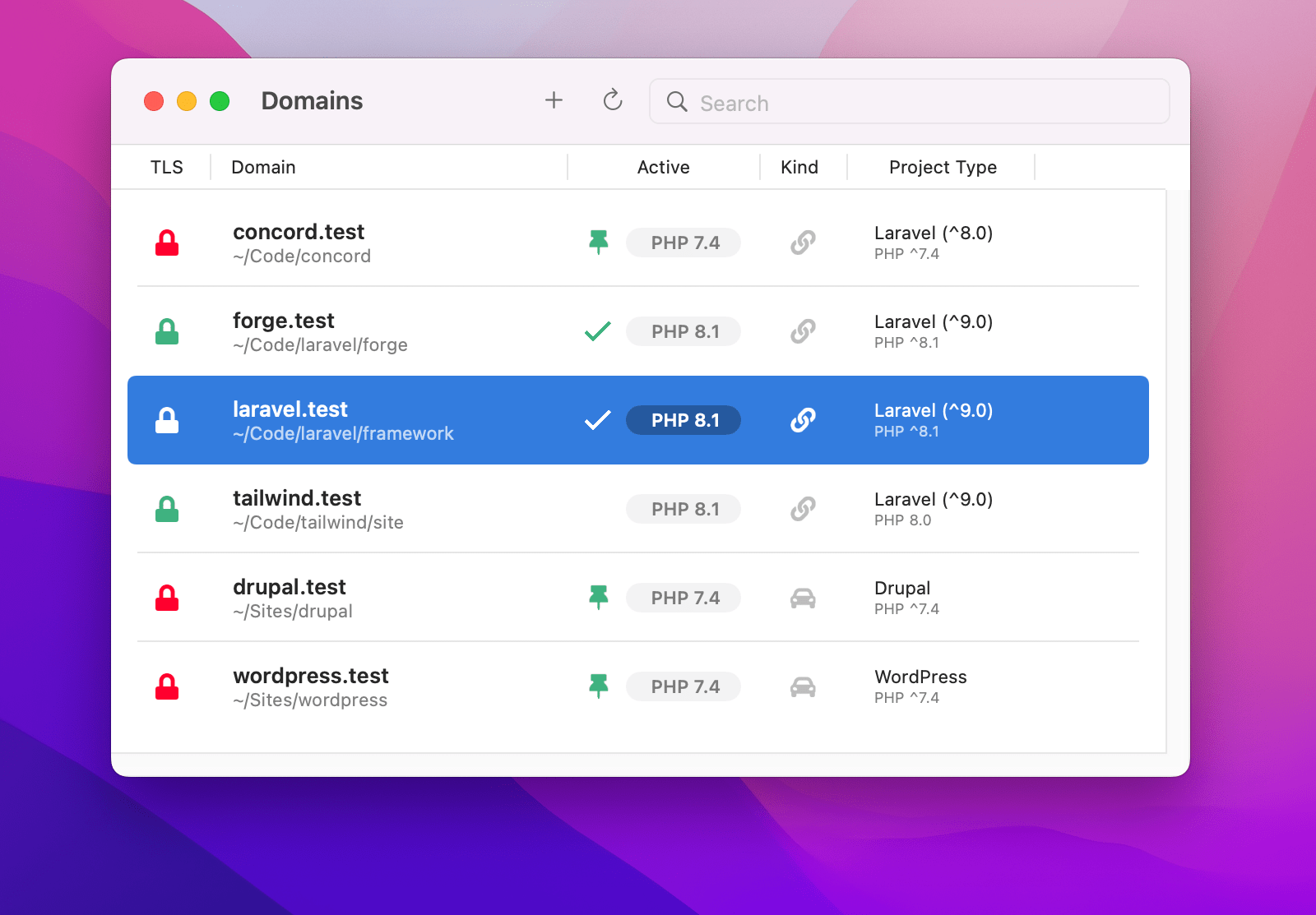Click the magnifying glass search icon
Image resolution: width=1316 pixels, height=915 pixels.
pos(677,101)
